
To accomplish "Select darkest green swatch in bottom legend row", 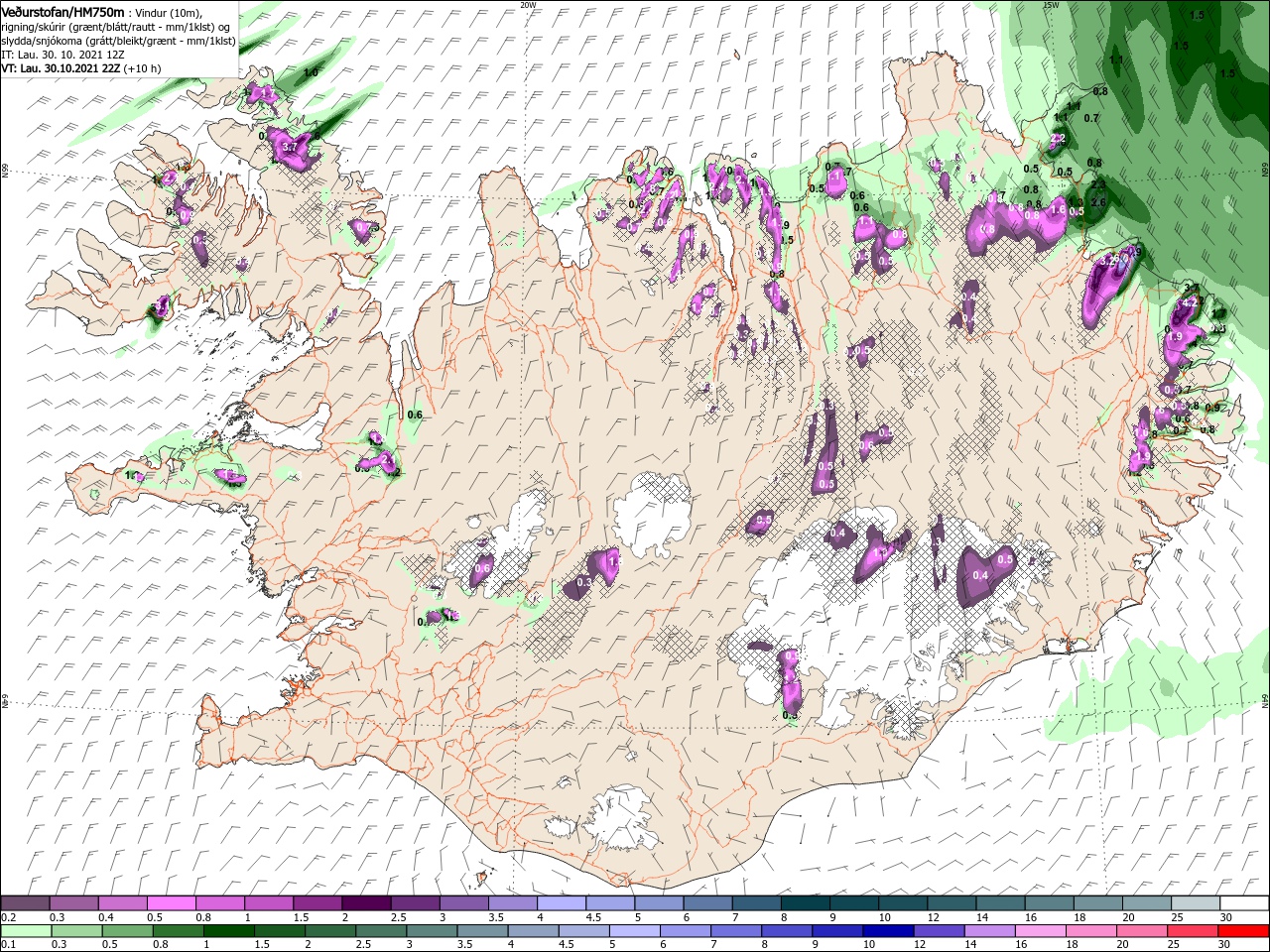I will (x=228, y=931).
